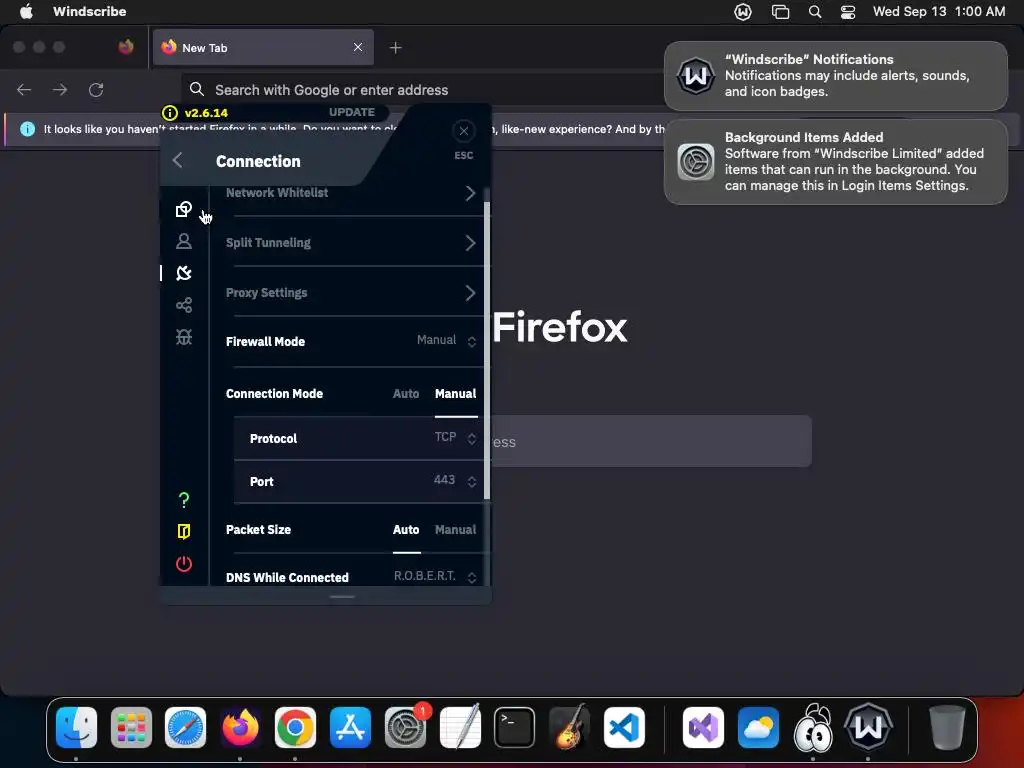Click the Windscribe app icon in Dock
Image resolution: width=1024 pixels, height=768 pixels.
click(x=868, y=728)
